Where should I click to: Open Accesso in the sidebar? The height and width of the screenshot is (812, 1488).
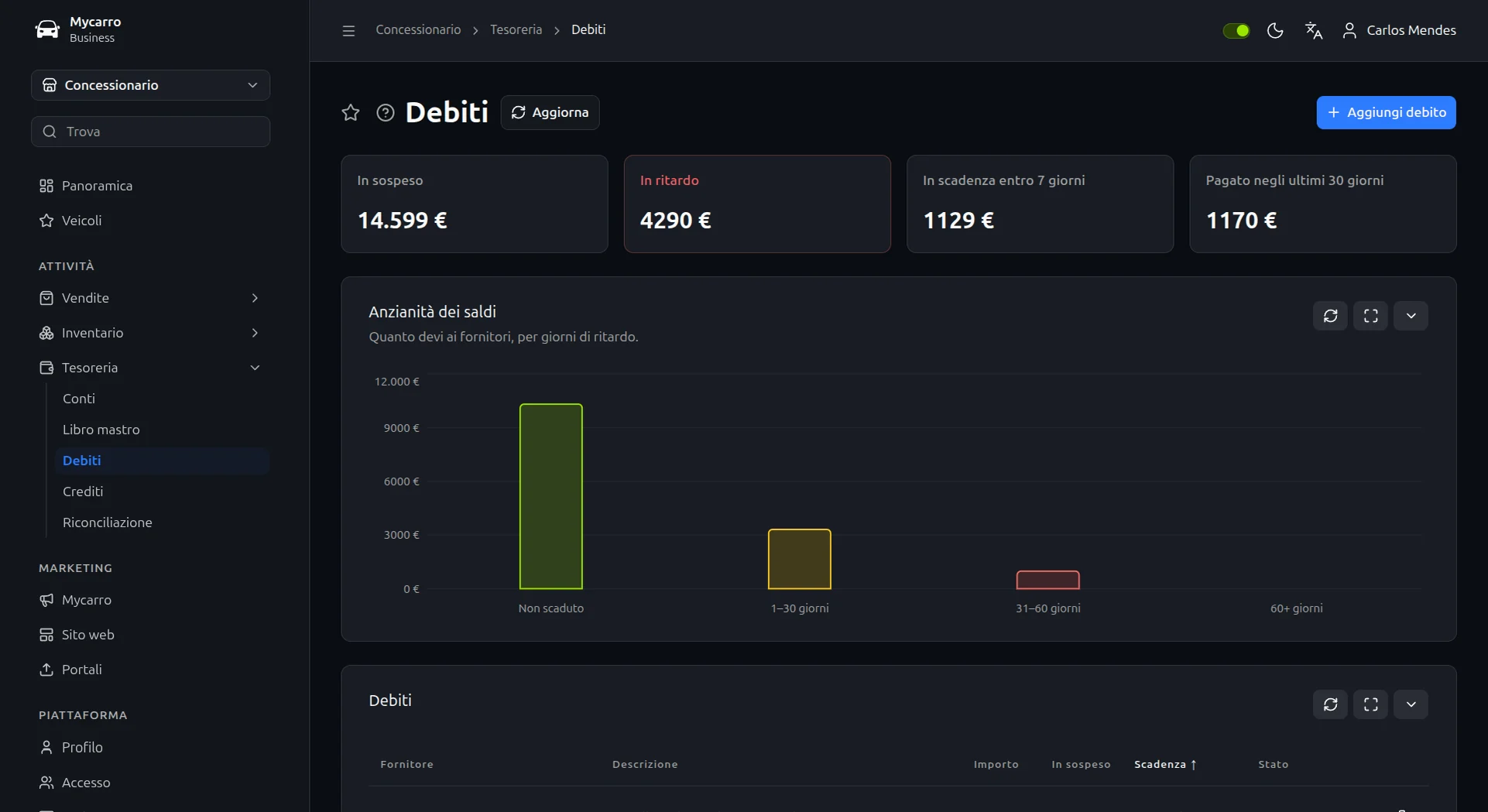pos(150,783)
